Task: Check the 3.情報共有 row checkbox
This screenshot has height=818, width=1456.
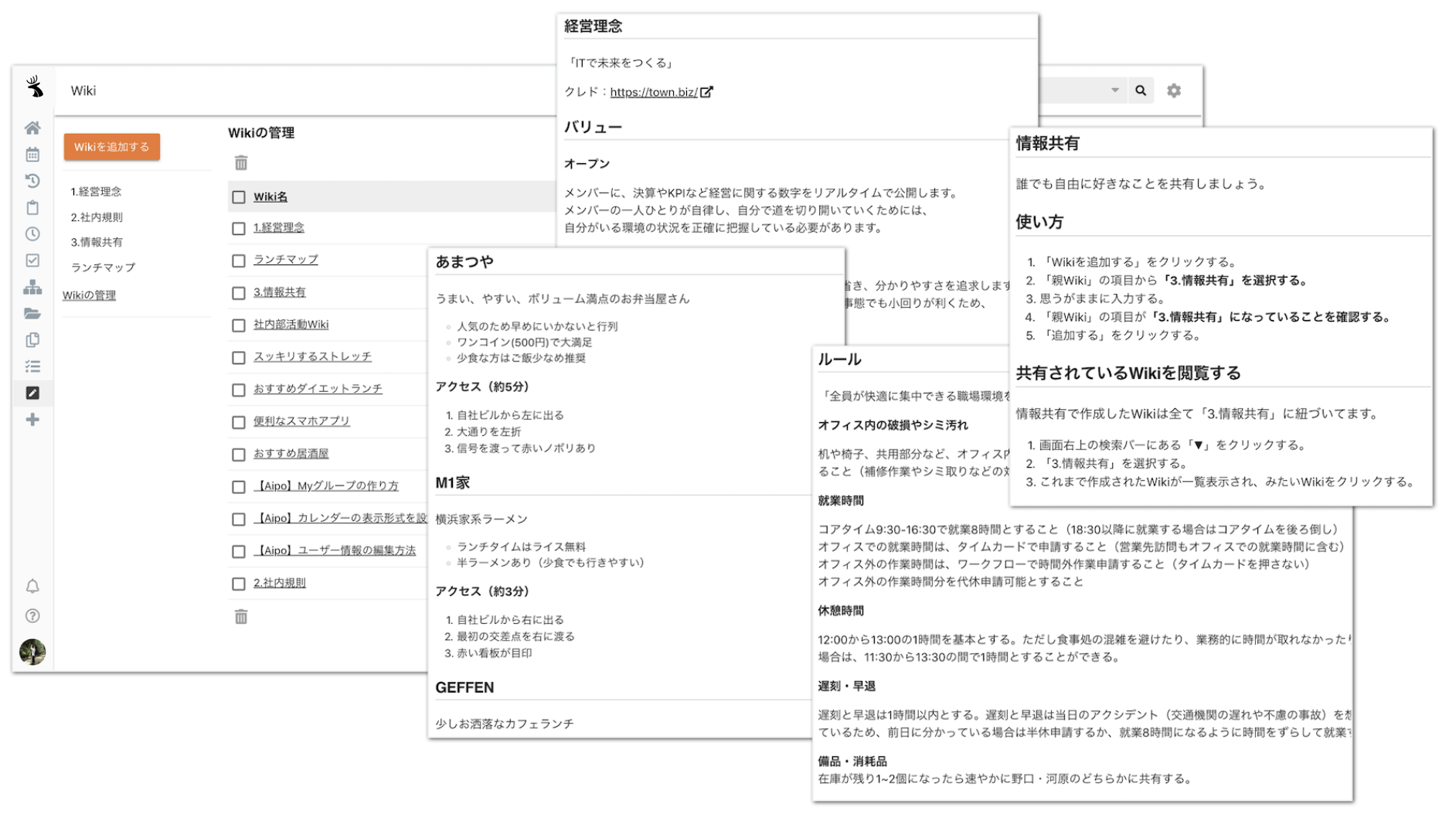Action: [x=239, y=293]
